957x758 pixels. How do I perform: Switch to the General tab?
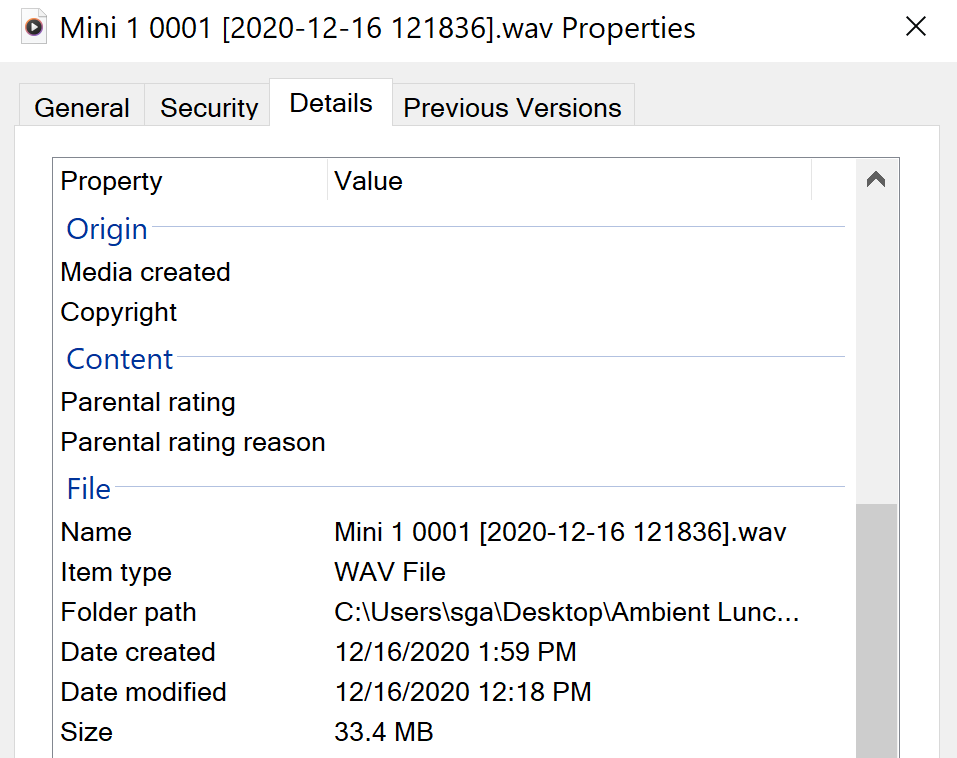(82, 107)
